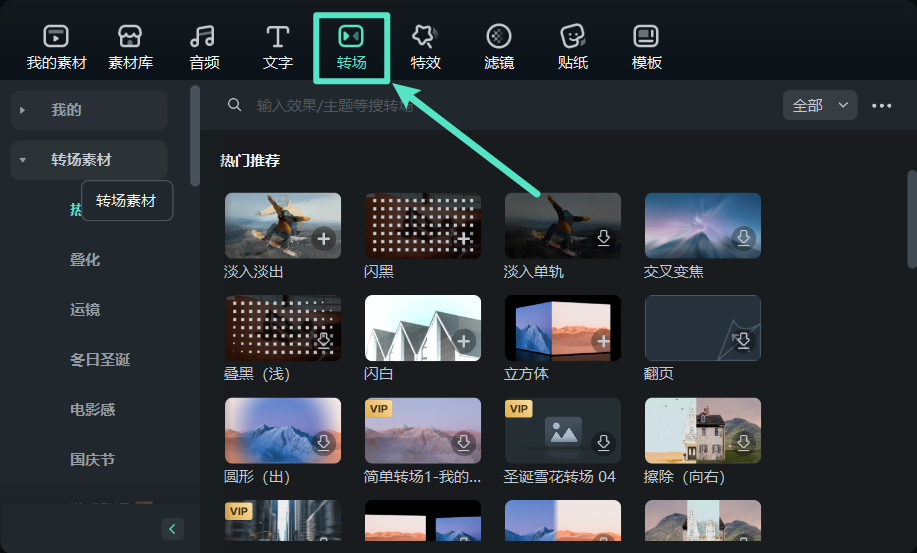Add the 立方体 transition with plus icon
The image size is (917, 553).
coord(604,341)
